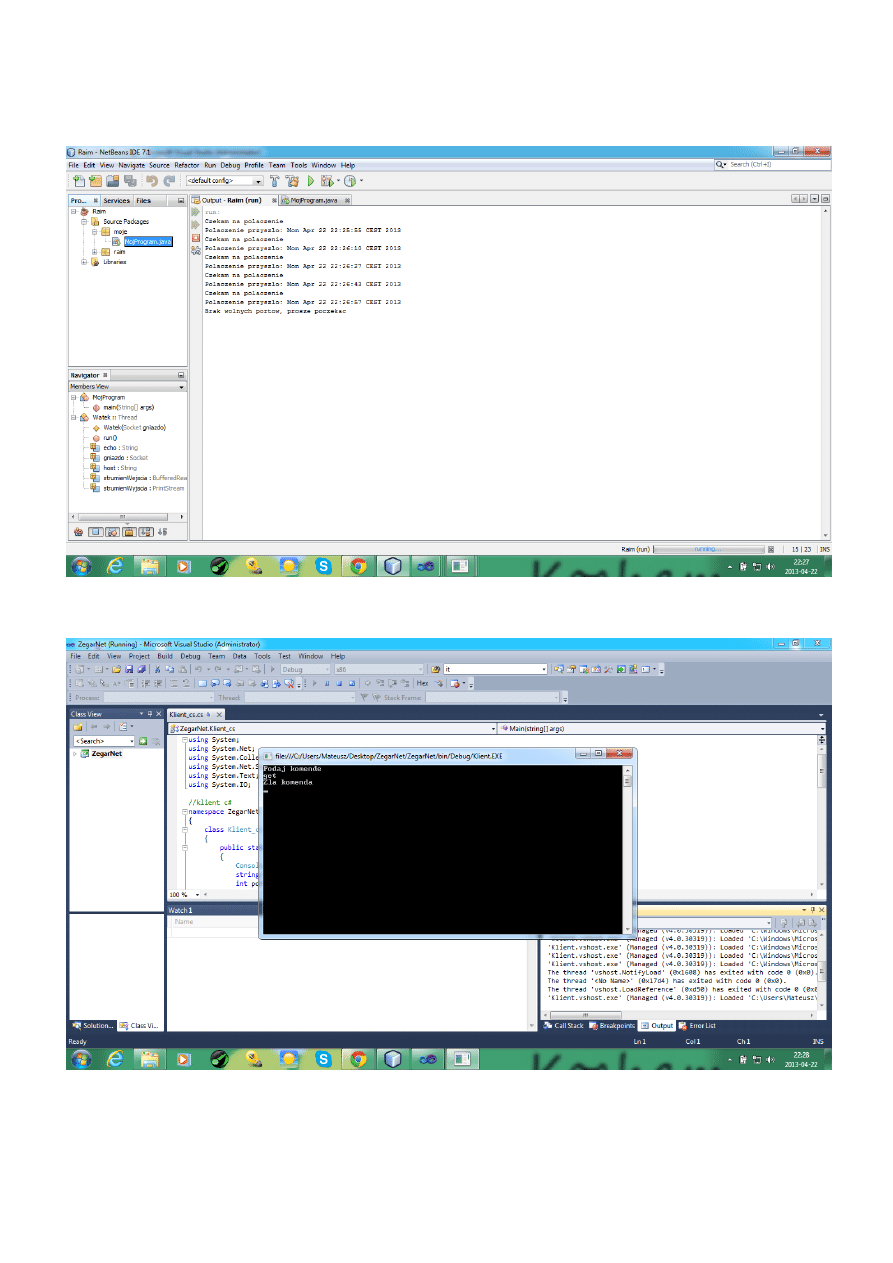Viewport: 893px width, 1263px height.
Task: Open the default config dropdown
Action: pos(258,181)
